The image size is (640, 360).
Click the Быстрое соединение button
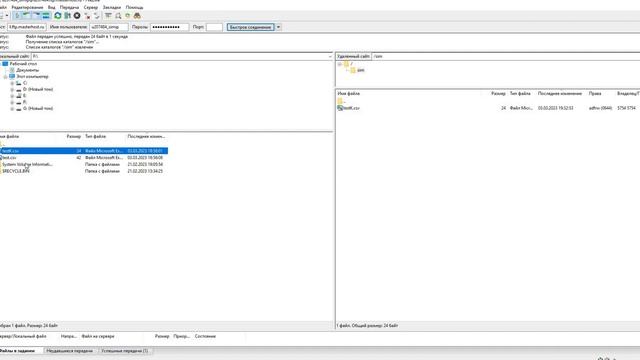click(x=251, y=27)
